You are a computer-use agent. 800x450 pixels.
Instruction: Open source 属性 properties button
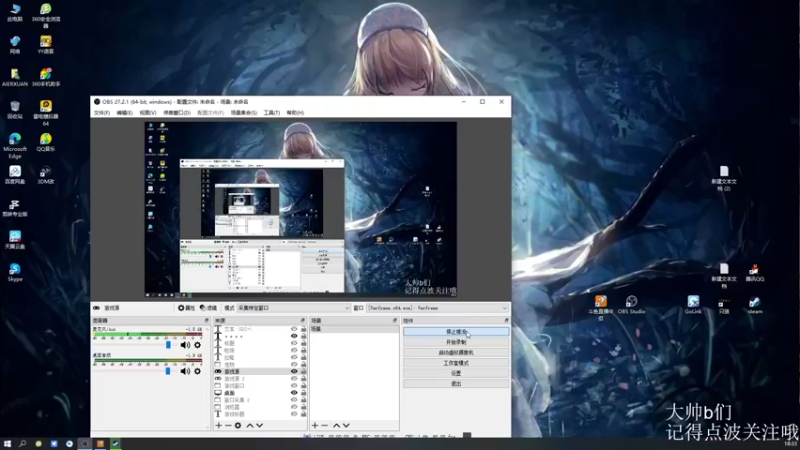(x=186, y=308)
